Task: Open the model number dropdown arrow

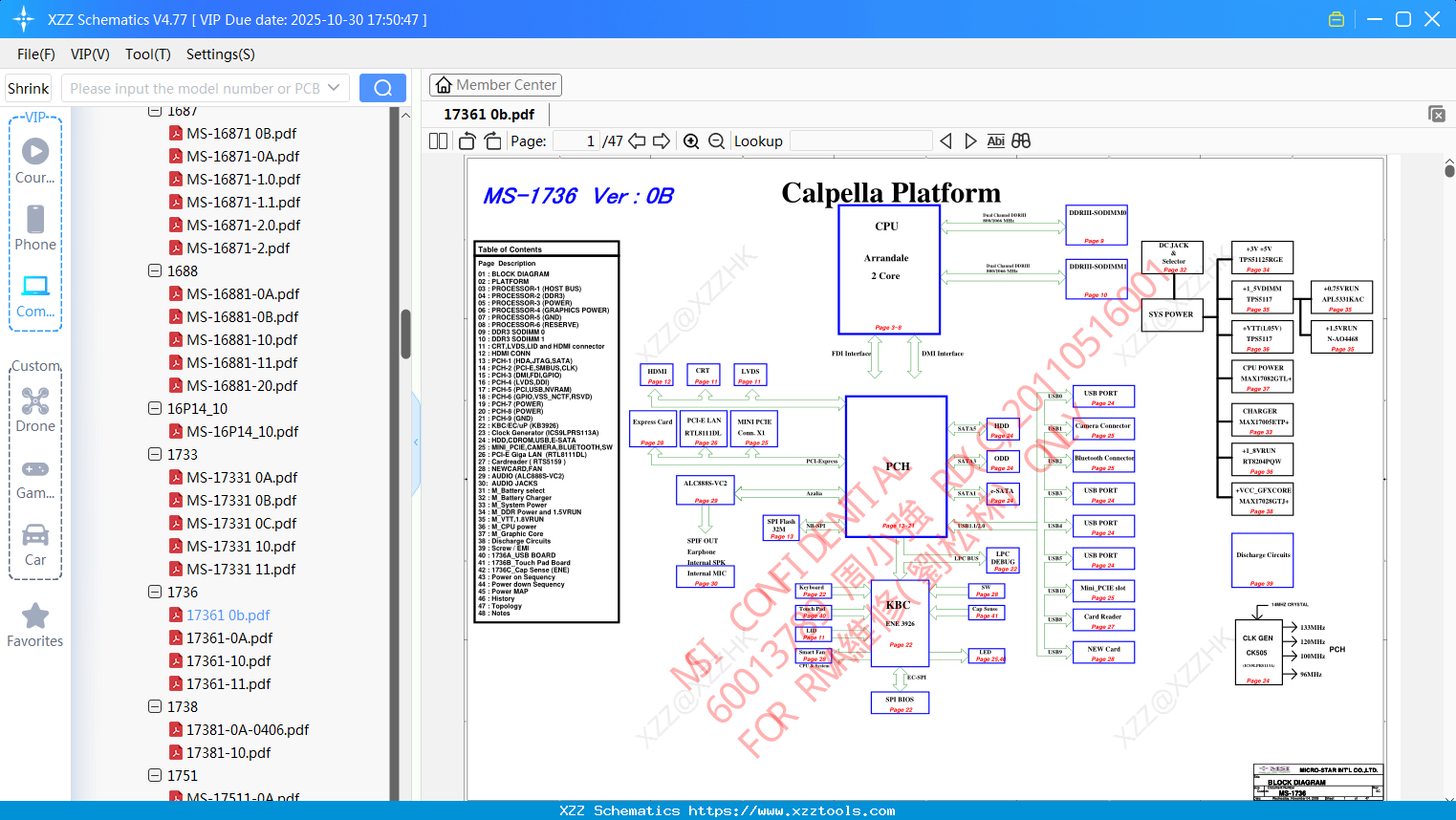Action: point(334,88)
